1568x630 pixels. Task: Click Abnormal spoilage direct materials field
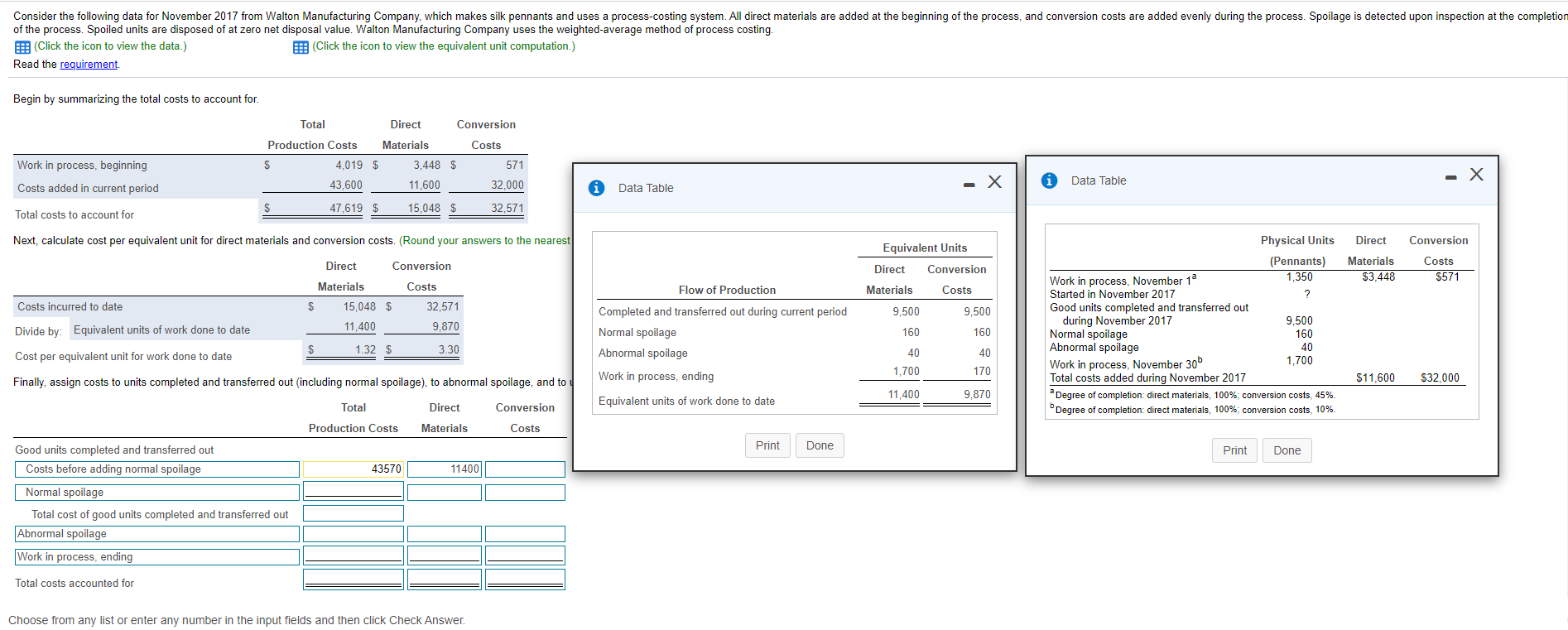(x=445, y=534)
